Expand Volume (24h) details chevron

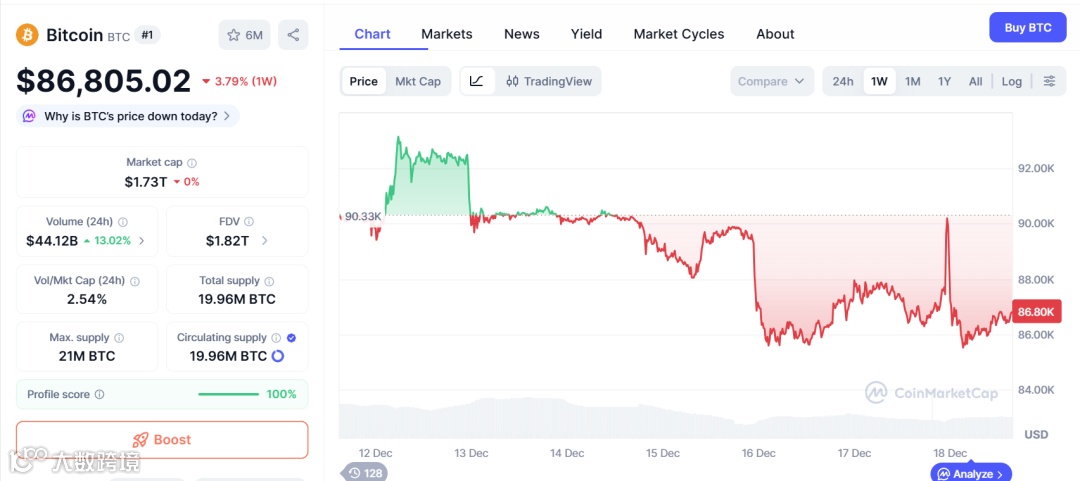point(141,240)
